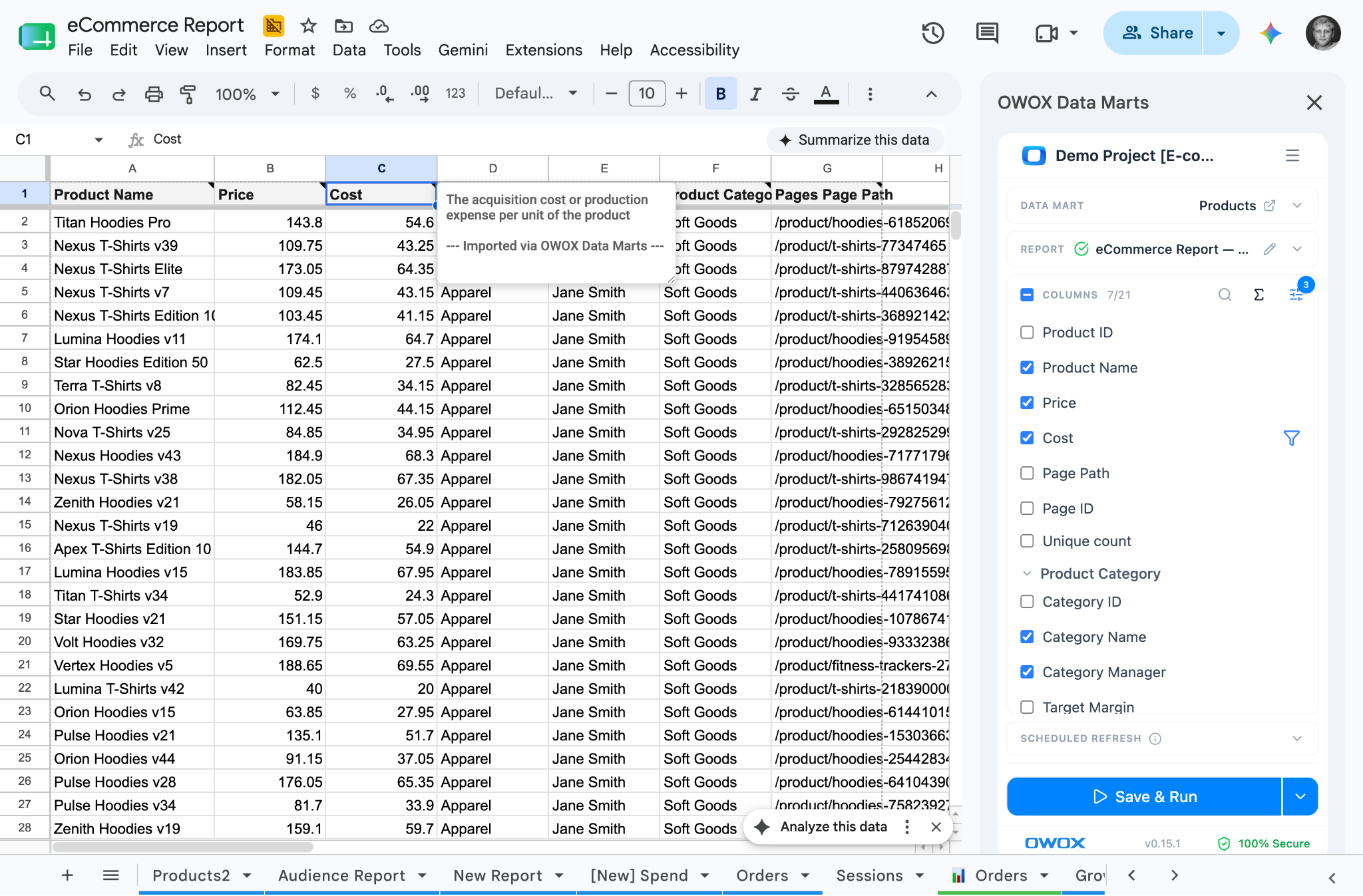Image resolution: width=1363 pixels, height=896 pixels.
Task: Enable the Product ID column
Action: click(1027, 332)
